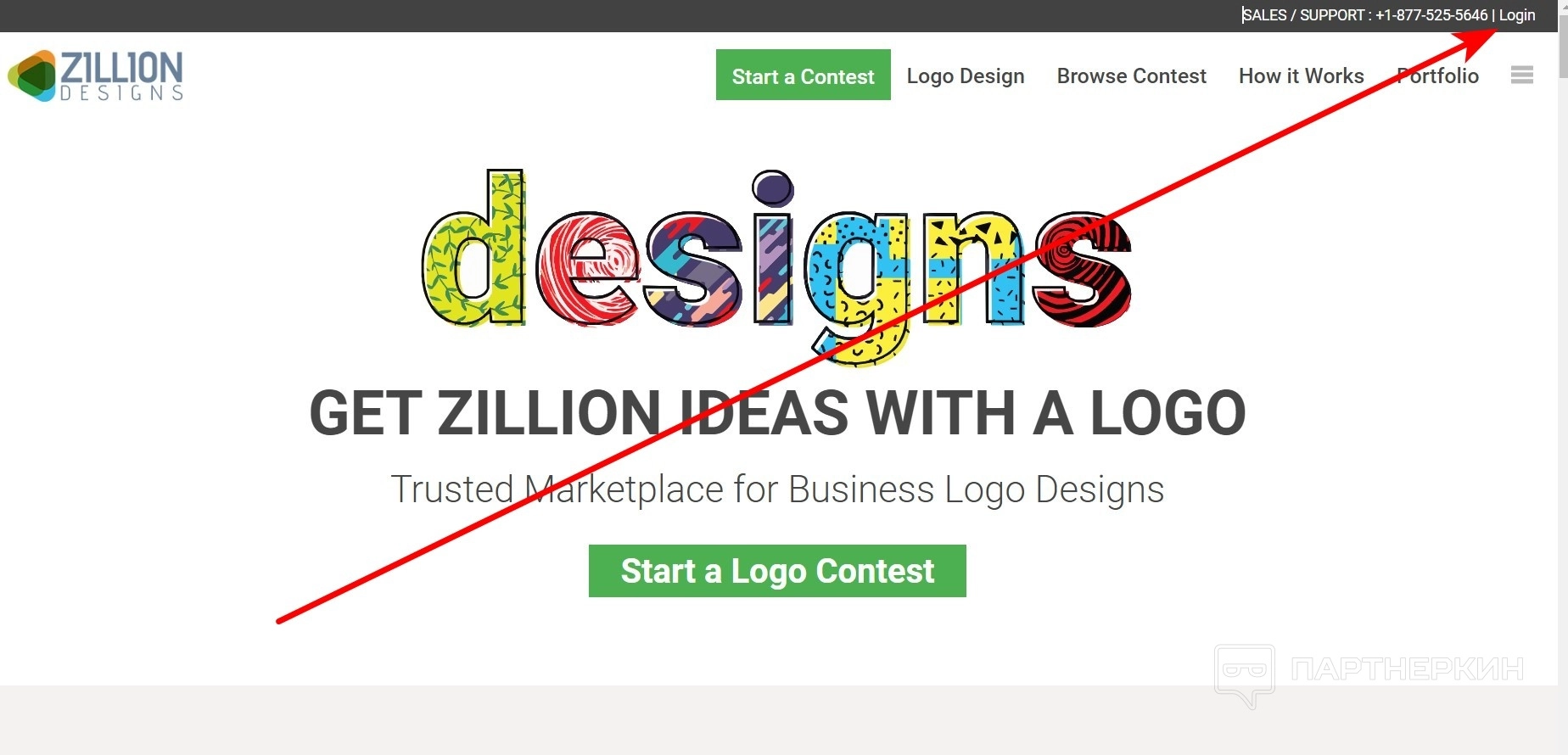Click Start a Logo Contest button
The image size is (1568, 755).
tap(777, 571)
